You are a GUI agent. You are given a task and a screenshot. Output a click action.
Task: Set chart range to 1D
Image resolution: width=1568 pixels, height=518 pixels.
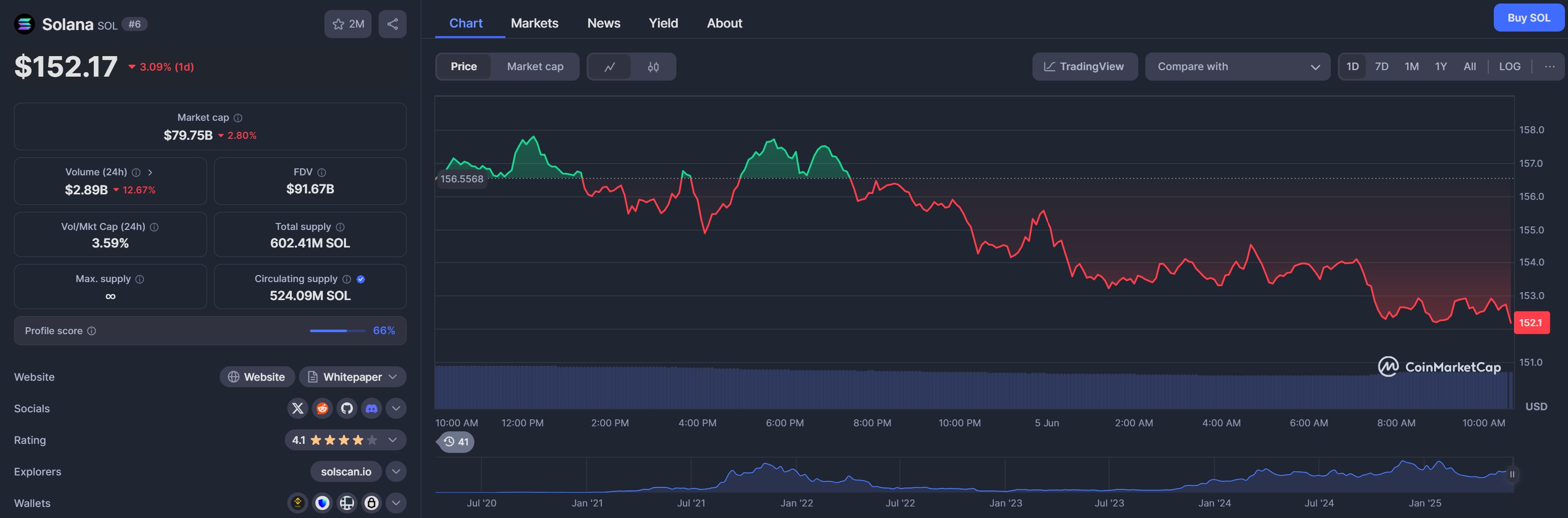pyautogui.click(x=1352, y=67)
